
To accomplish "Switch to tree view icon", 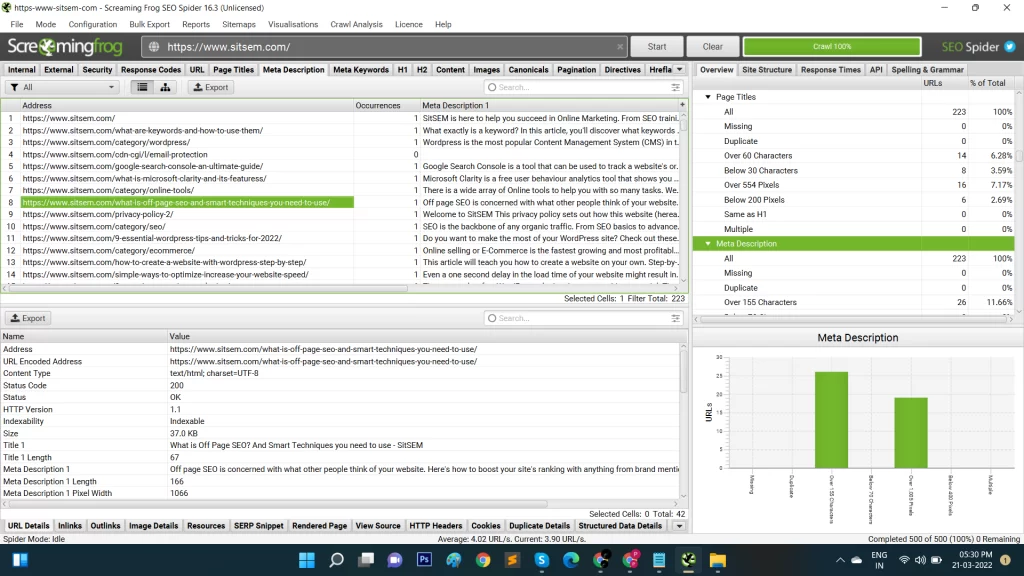I will (165, 87).
